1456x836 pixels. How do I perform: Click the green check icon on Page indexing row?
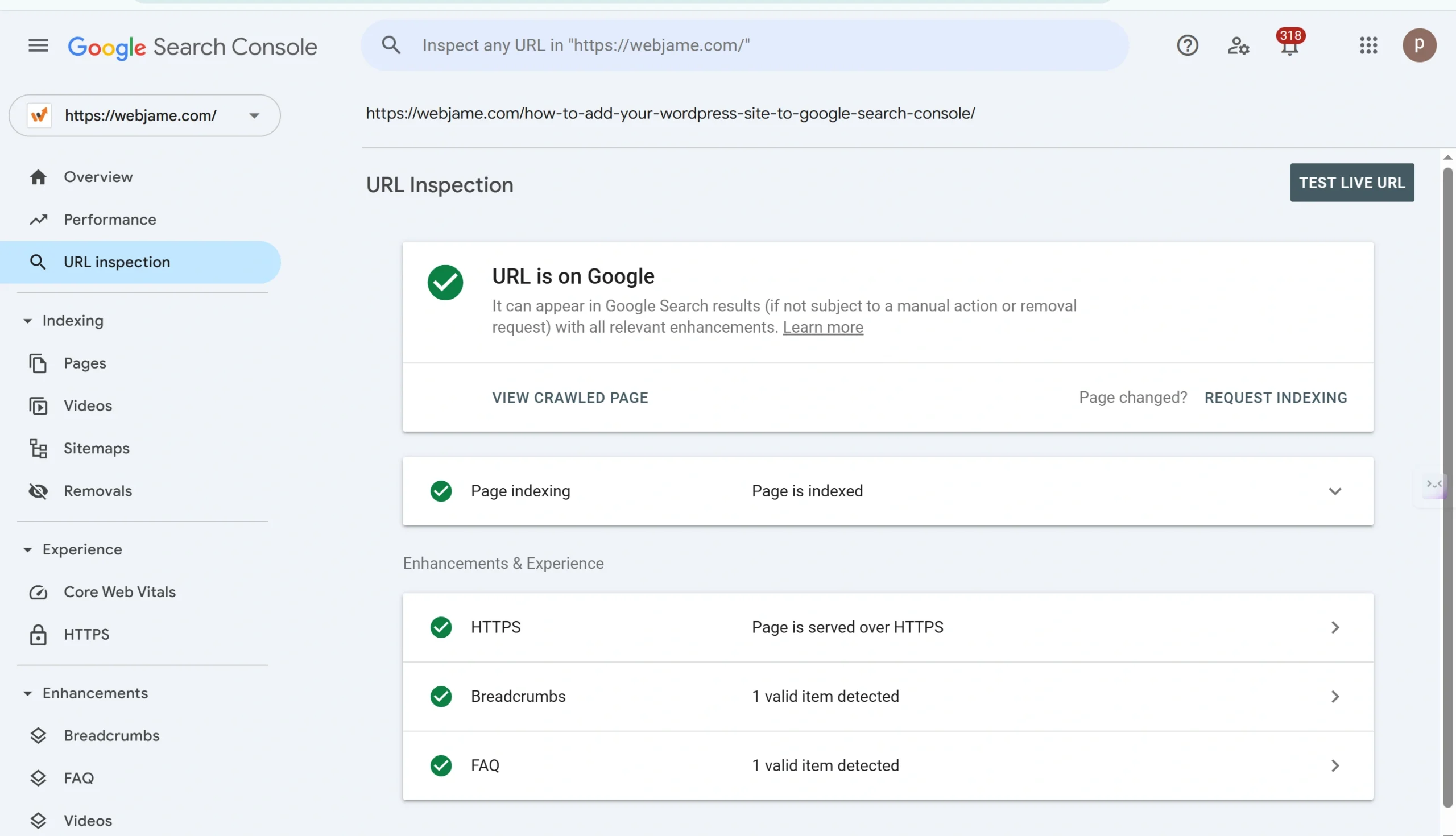(441, 491)
